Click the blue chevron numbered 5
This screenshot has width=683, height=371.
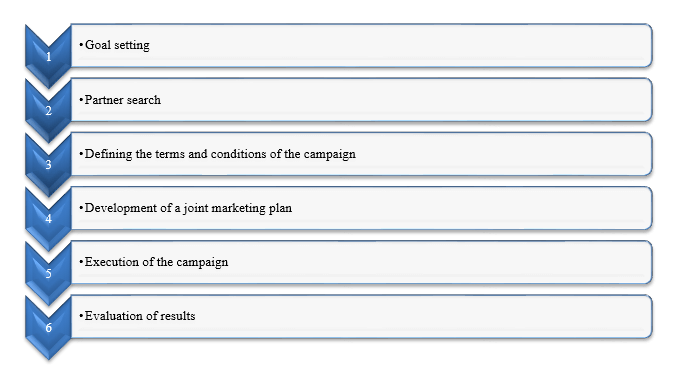coord(48,273)
